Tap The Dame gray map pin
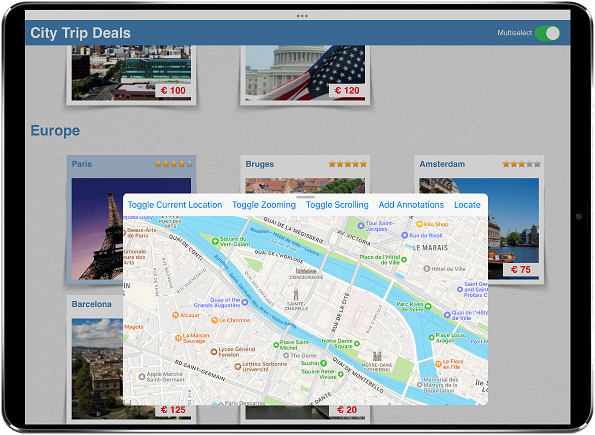595x435 pixels. point(286,356)
